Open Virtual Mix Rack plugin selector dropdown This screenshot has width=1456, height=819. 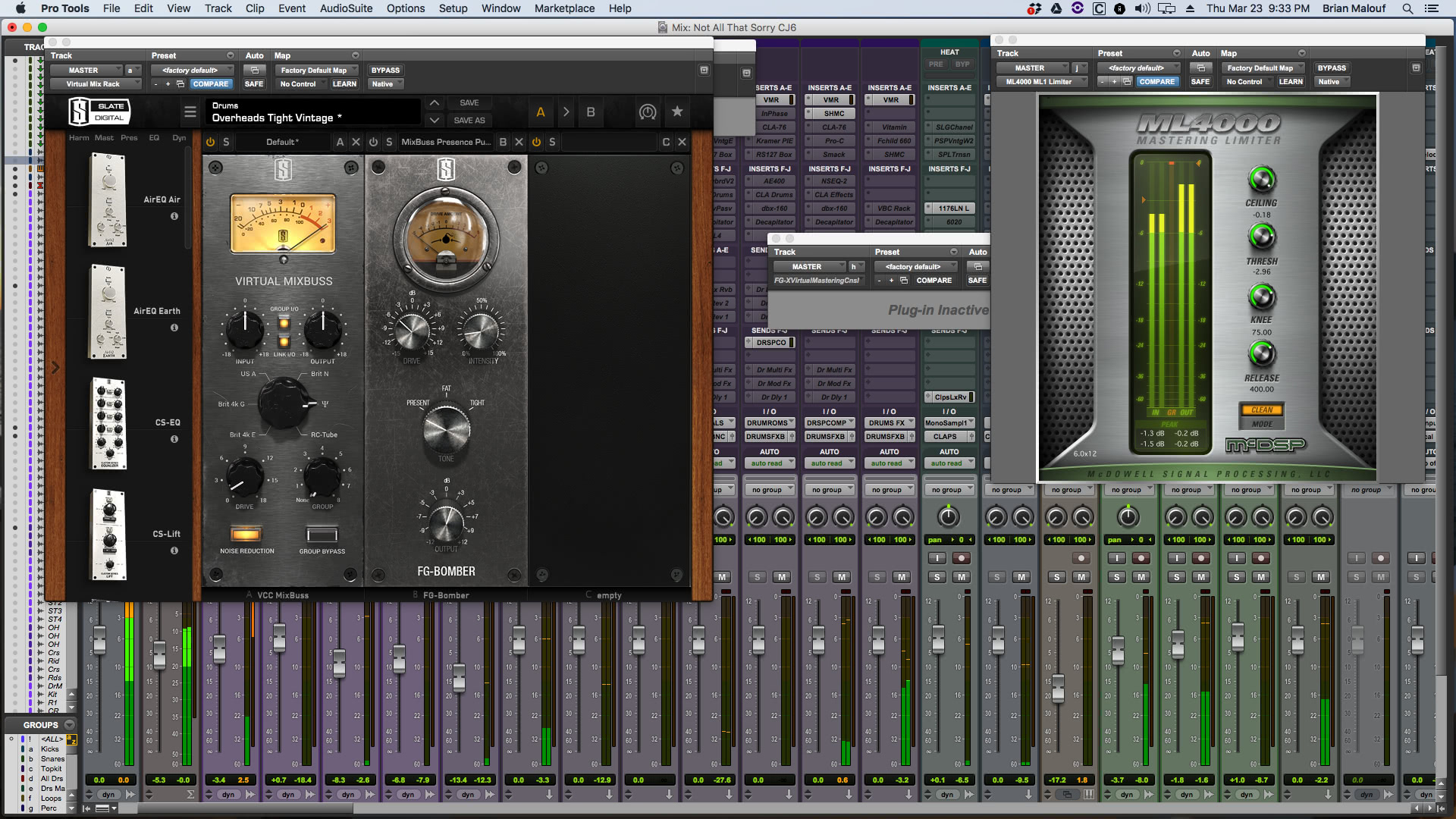(96, 84)
